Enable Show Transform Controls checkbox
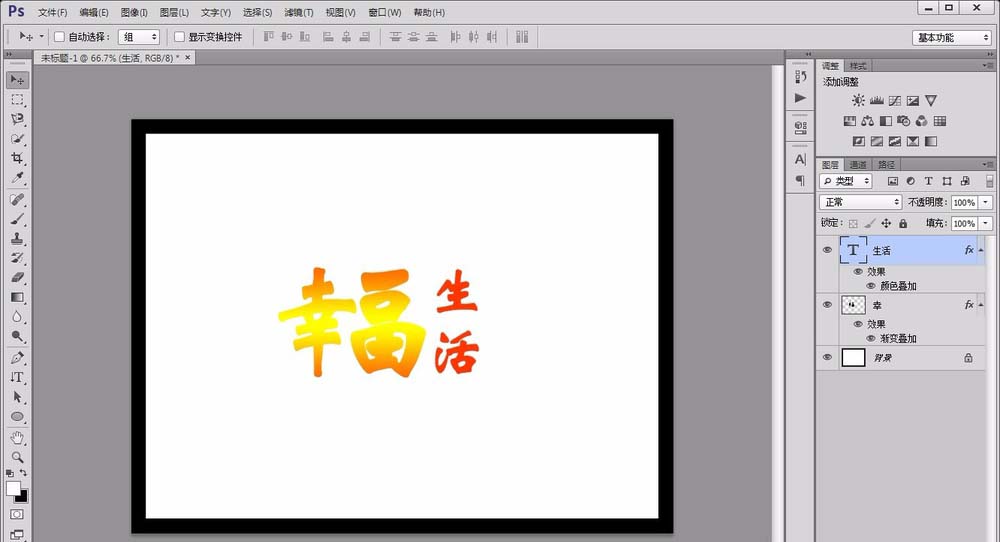 (179, 37)
